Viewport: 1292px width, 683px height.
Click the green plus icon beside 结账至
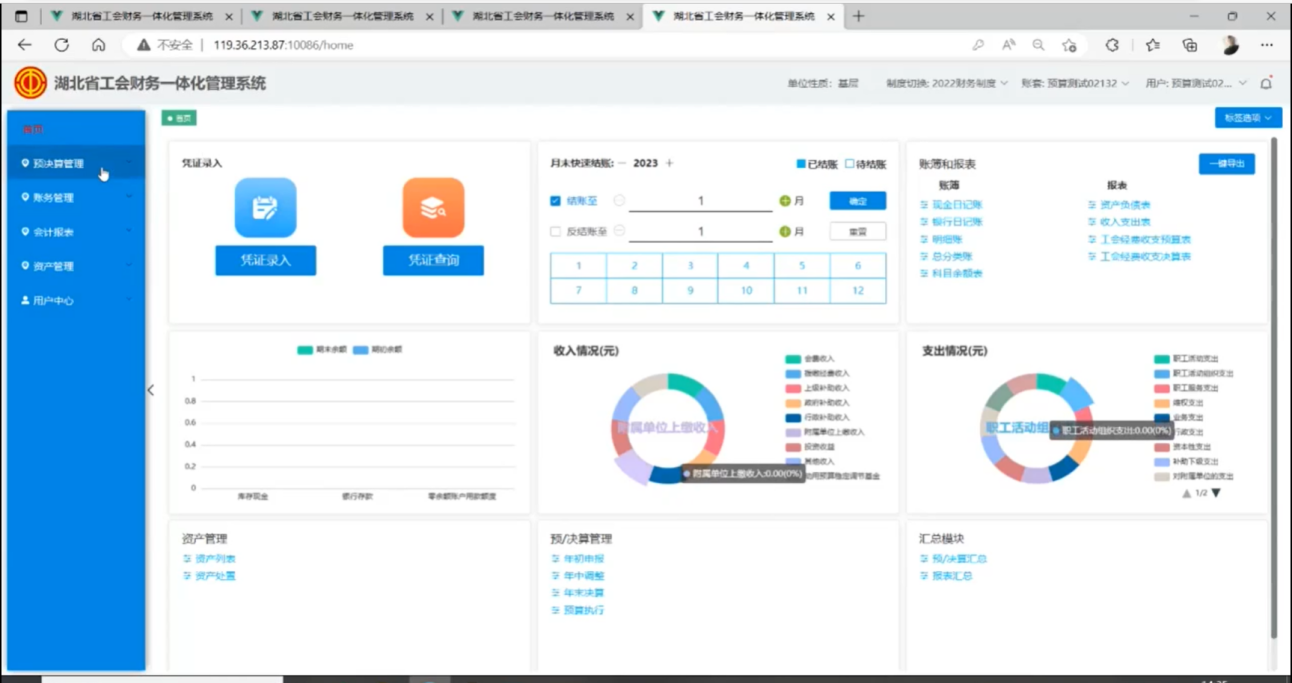(785, 201)
